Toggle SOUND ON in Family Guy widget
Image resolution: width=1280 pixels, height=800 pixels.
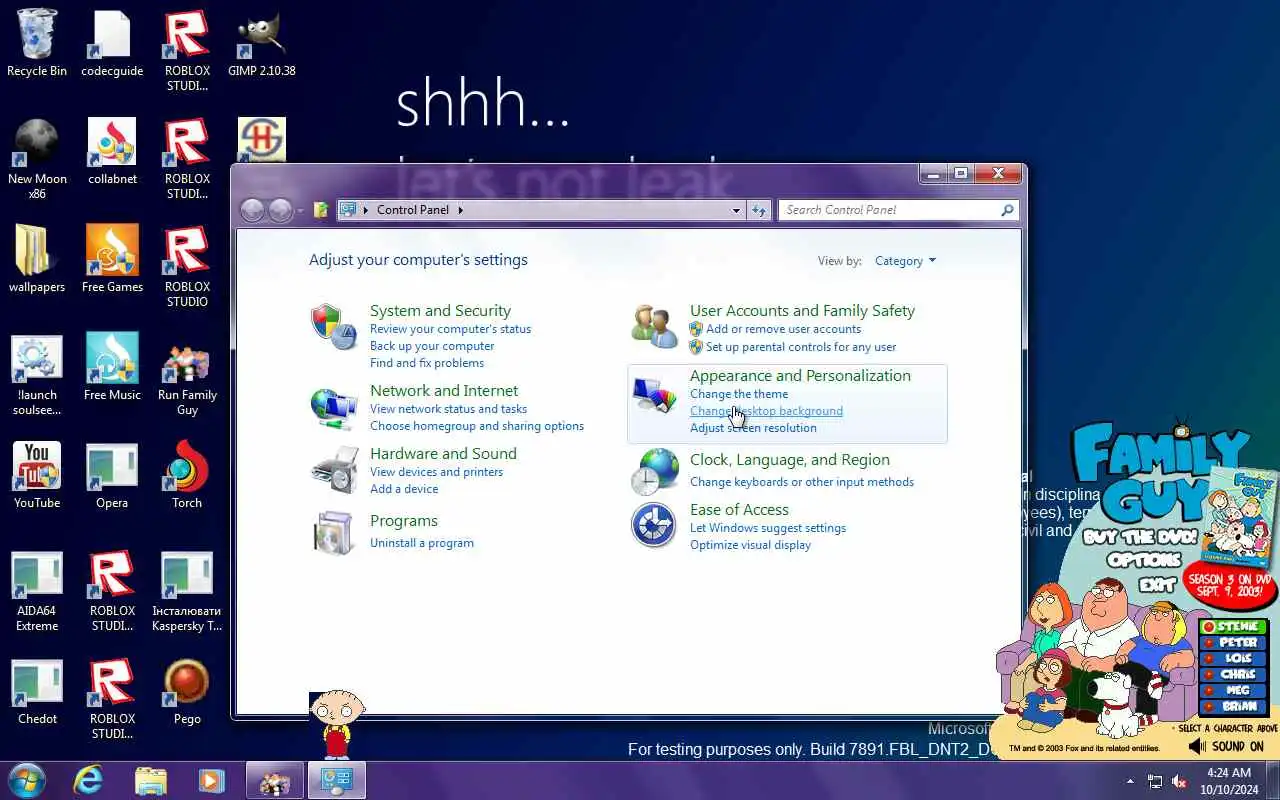pyautogui.click(x=1226, y=746)
